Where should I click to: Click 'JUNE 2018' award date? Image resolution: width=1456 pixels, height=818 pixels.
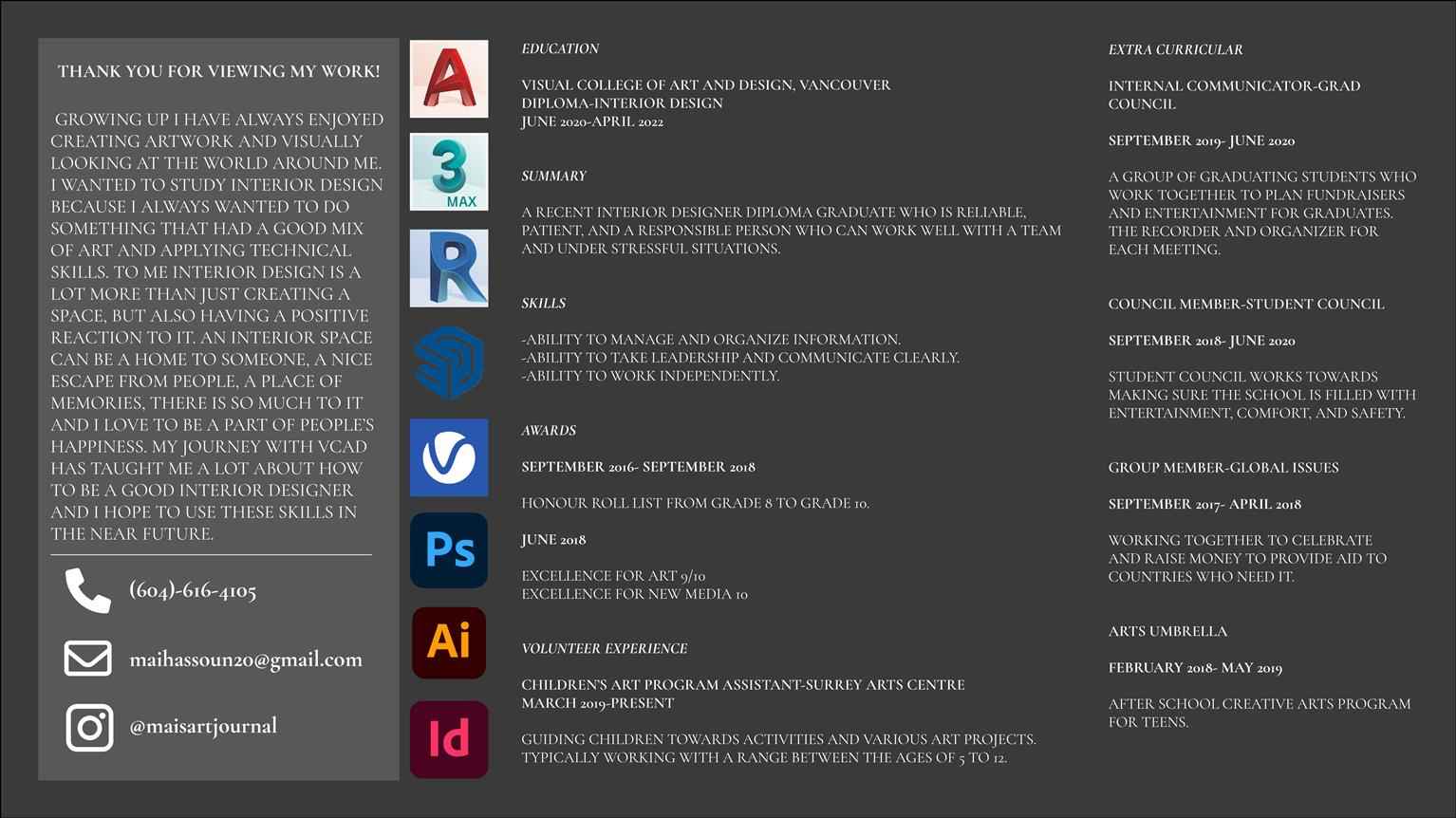(553, 540)
